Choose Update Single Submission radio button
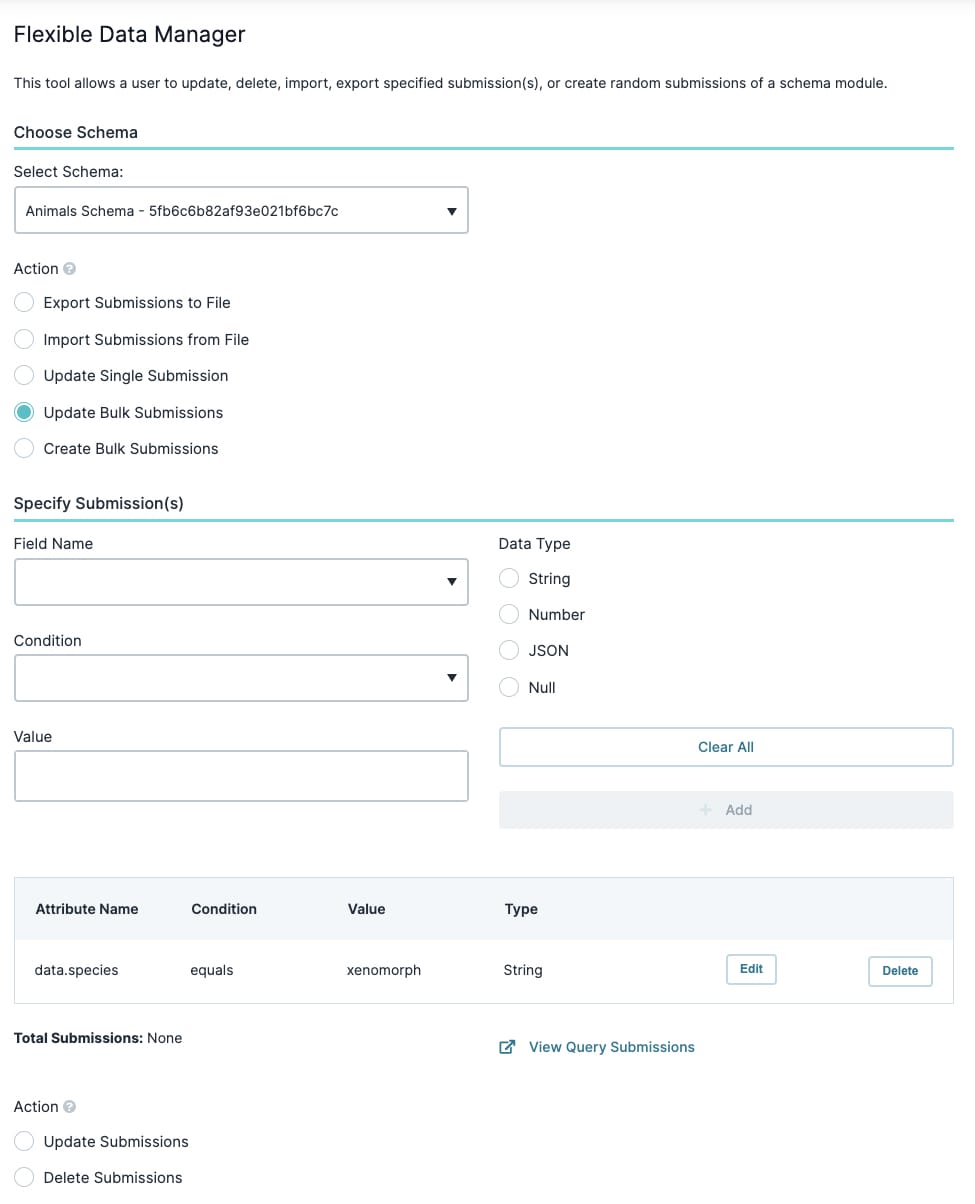Viewport: 975px width, 1204px height. [24, 376]
